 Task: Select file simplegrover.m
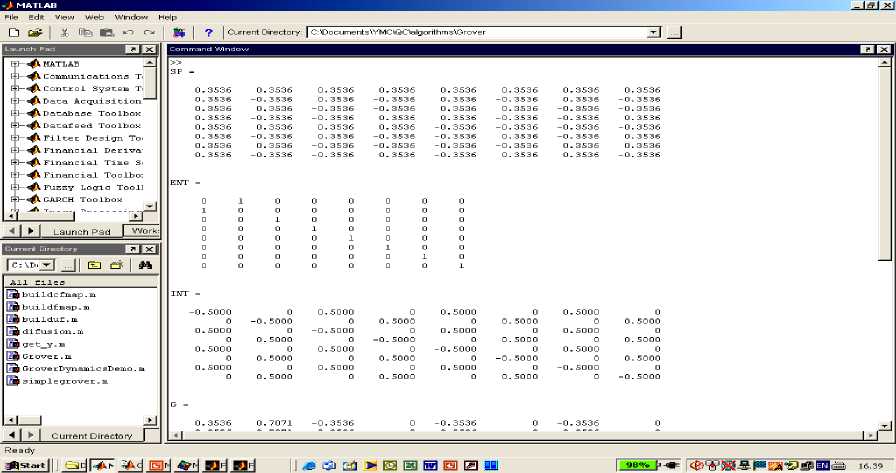click(x=65, y=381)
